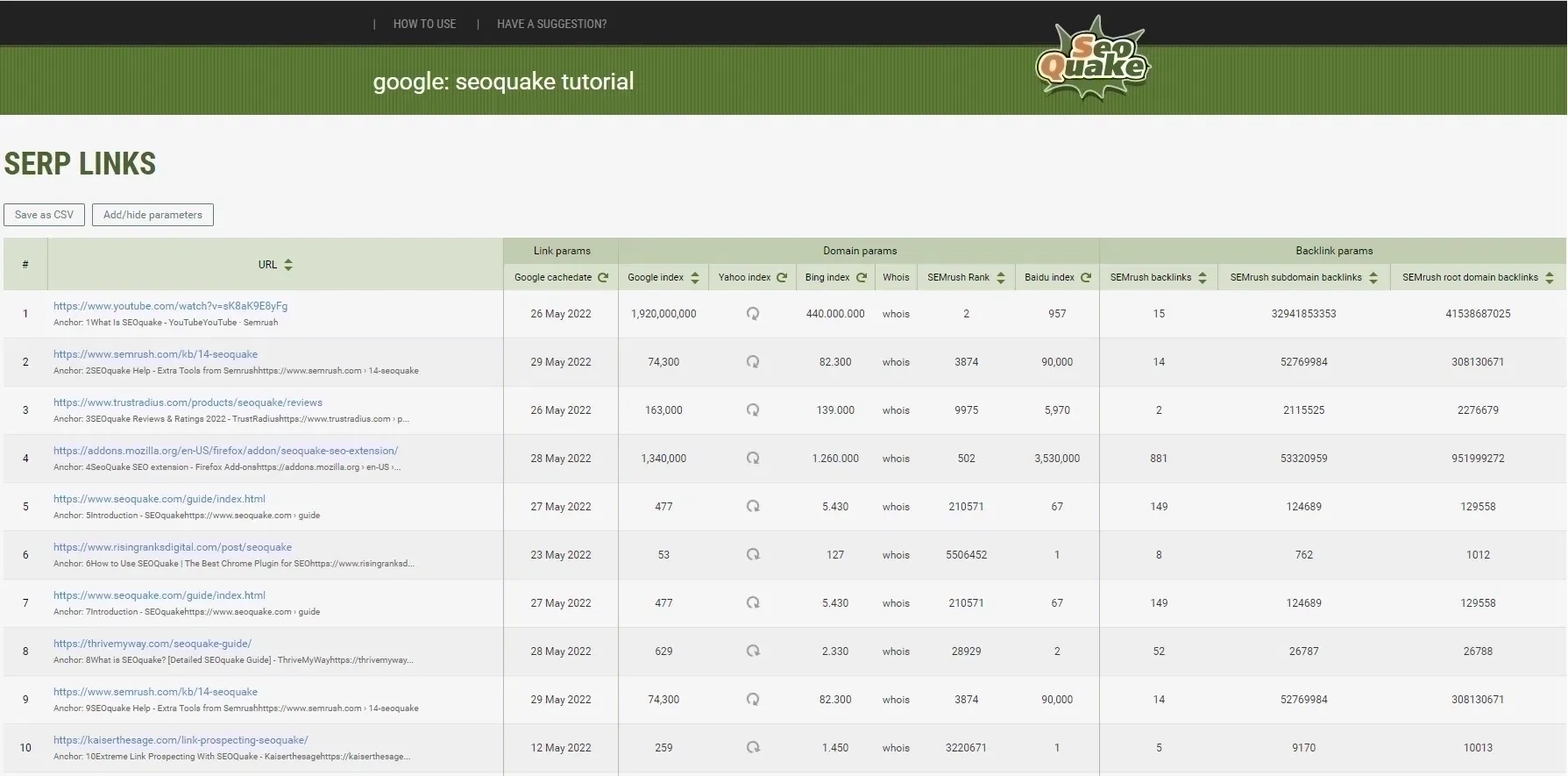Open whois for kaiserthesage.com row
This screenshot has width=1568, height=776.
point(896,748)
